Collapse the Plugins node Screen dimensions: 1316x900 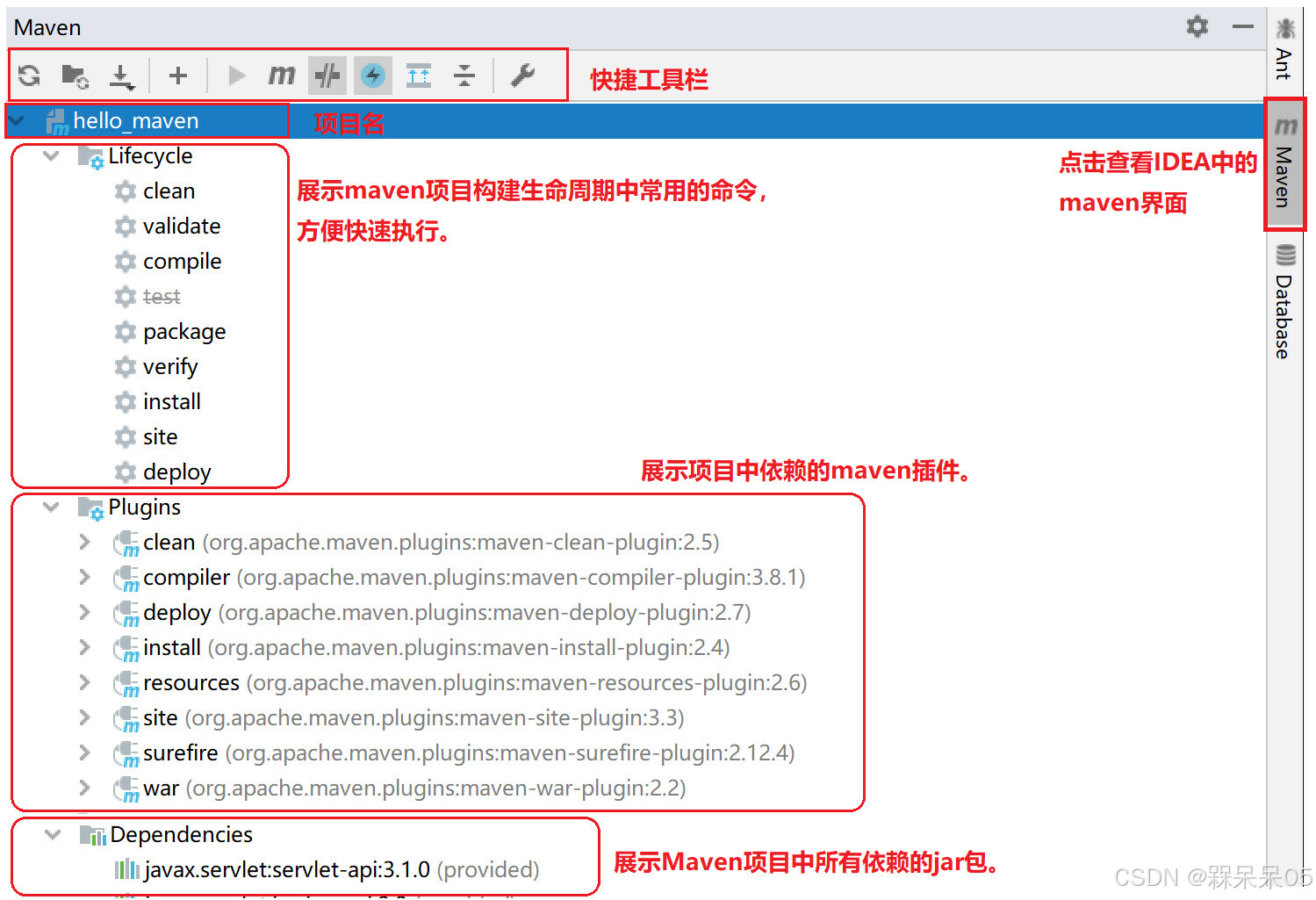[x=52, y=507]
